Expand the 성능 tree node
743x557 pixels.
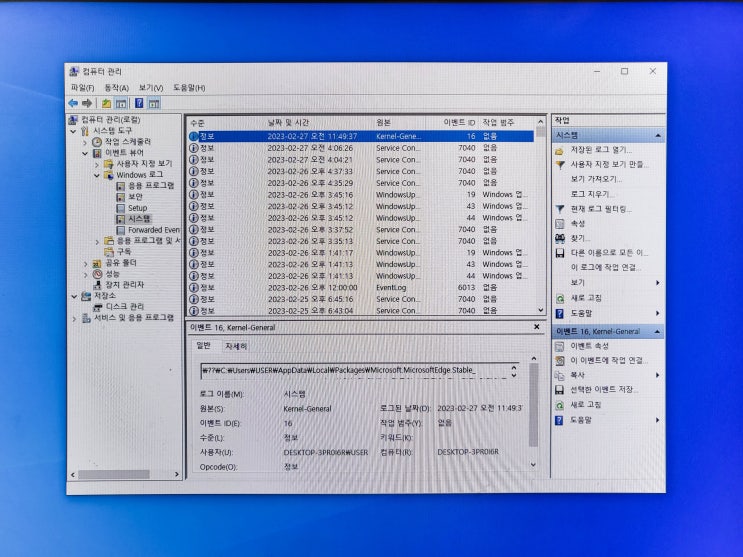(85, 274)
